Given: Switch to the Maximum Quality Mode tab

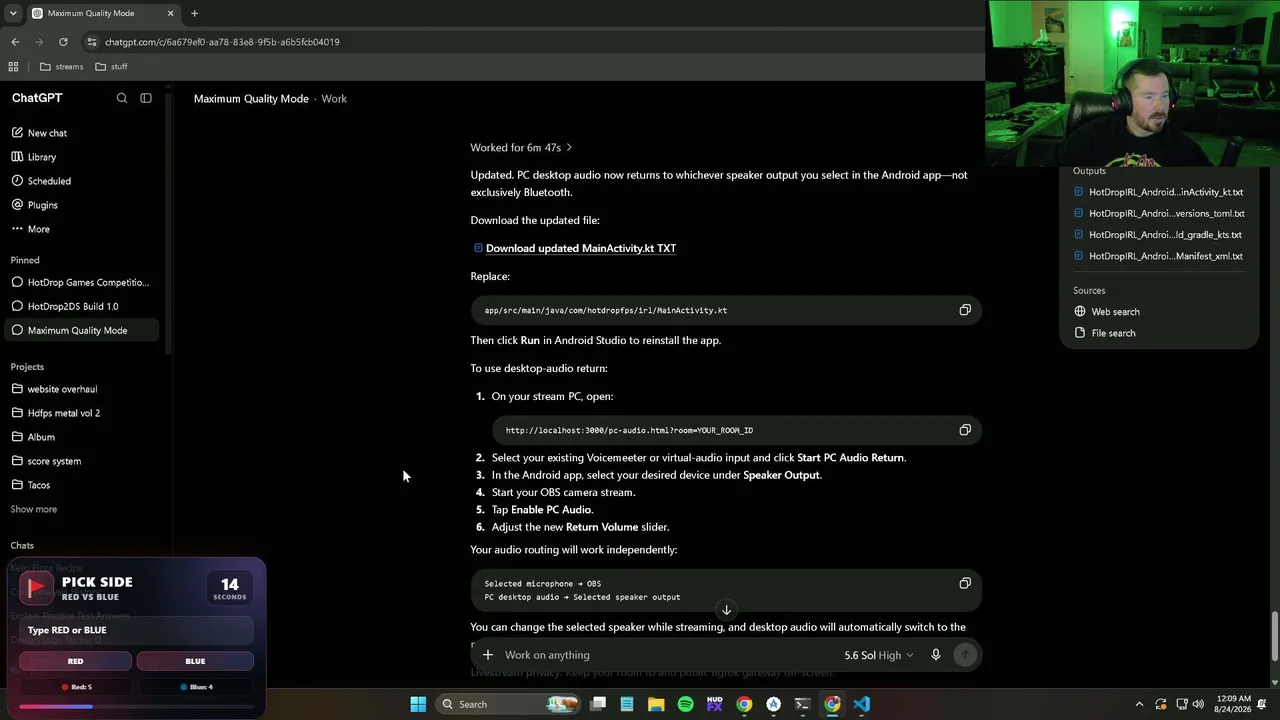Looking at the screenshot, I should [x=102, y=14].
